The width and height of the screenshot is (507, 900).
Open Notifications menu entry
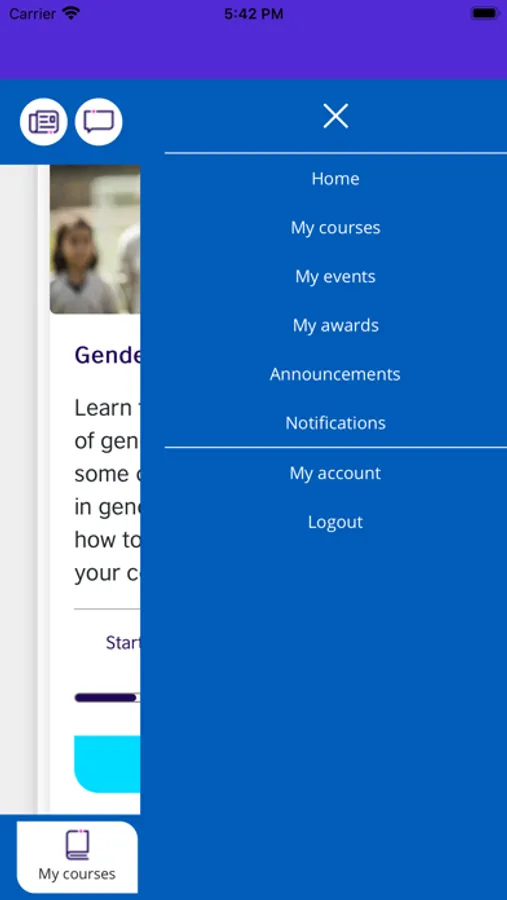[335, 422]
